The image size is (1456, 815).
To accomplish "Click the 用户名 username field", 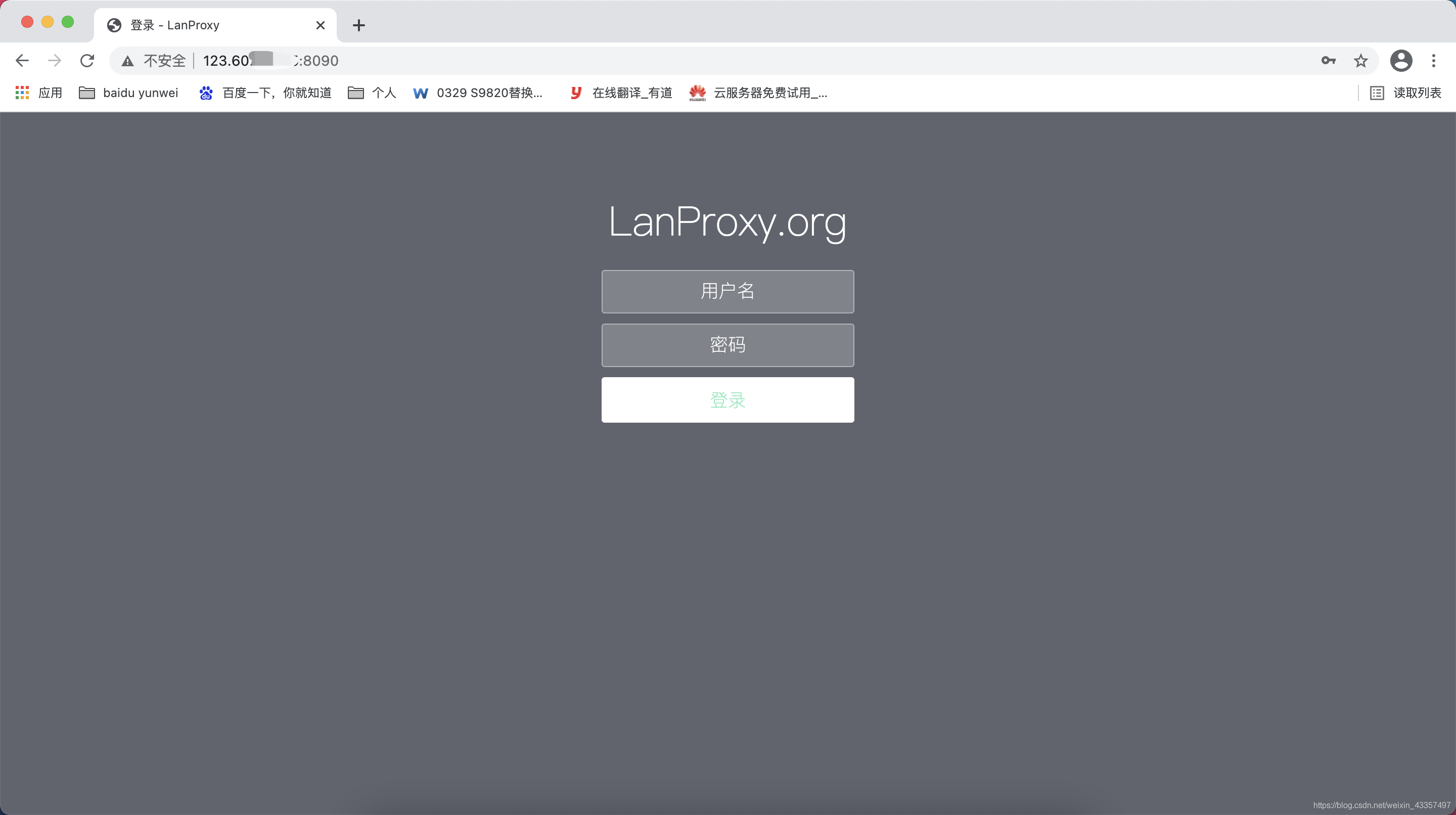I will coord(727,292).
